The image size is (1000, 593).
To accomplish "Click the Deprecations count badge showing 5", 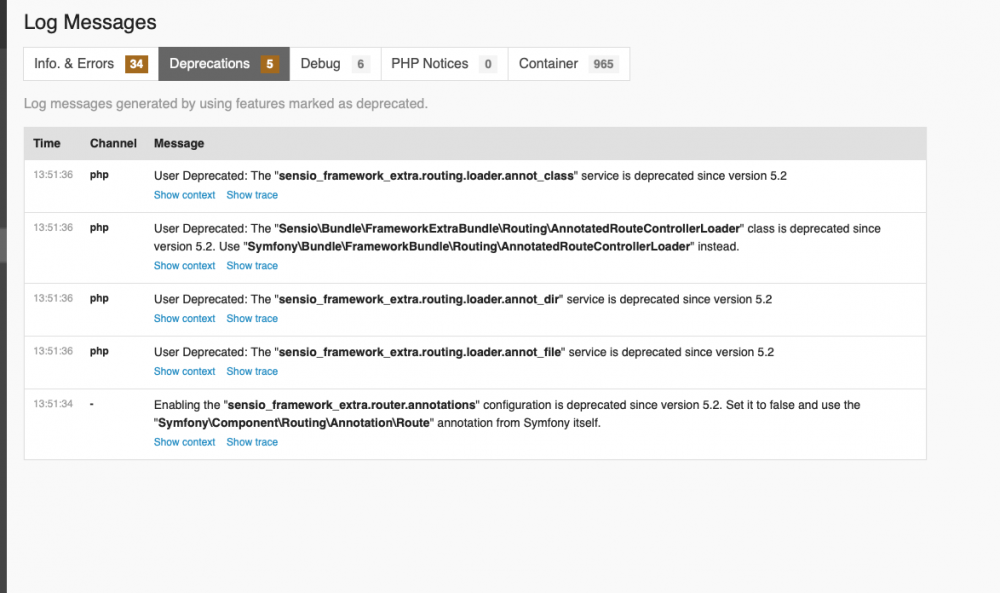I will click(x=267, y=63).
